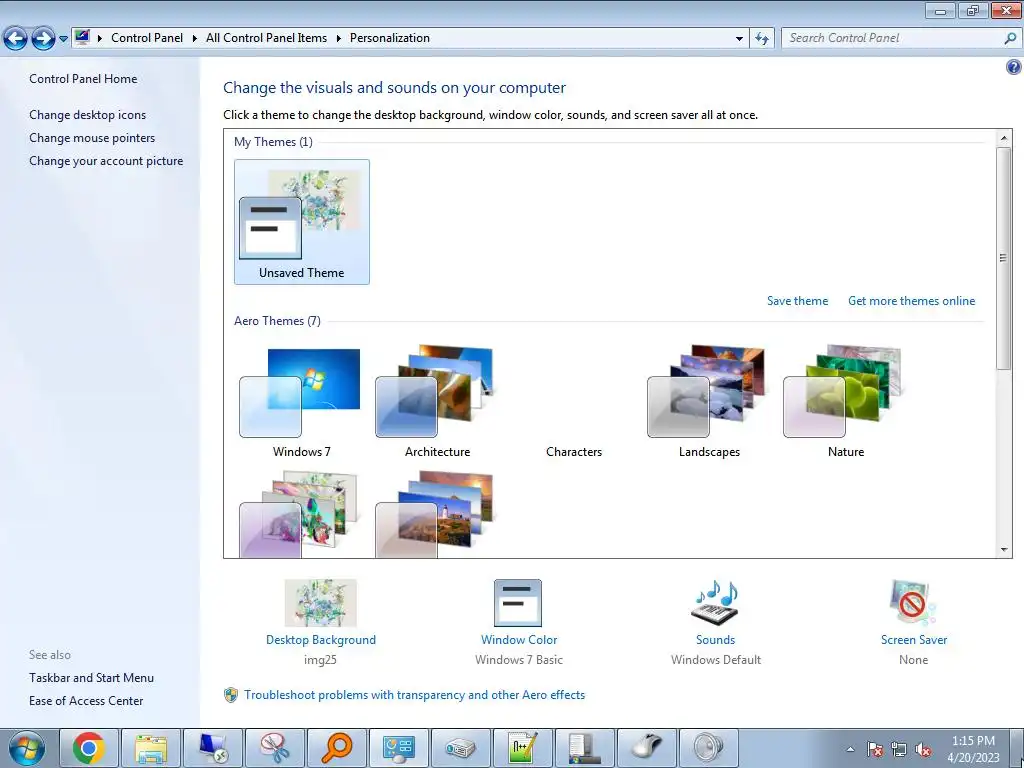This screenshot has width=1024, height=768.
Task: Open Screen Saver settings icon
Action: [913, 603]
